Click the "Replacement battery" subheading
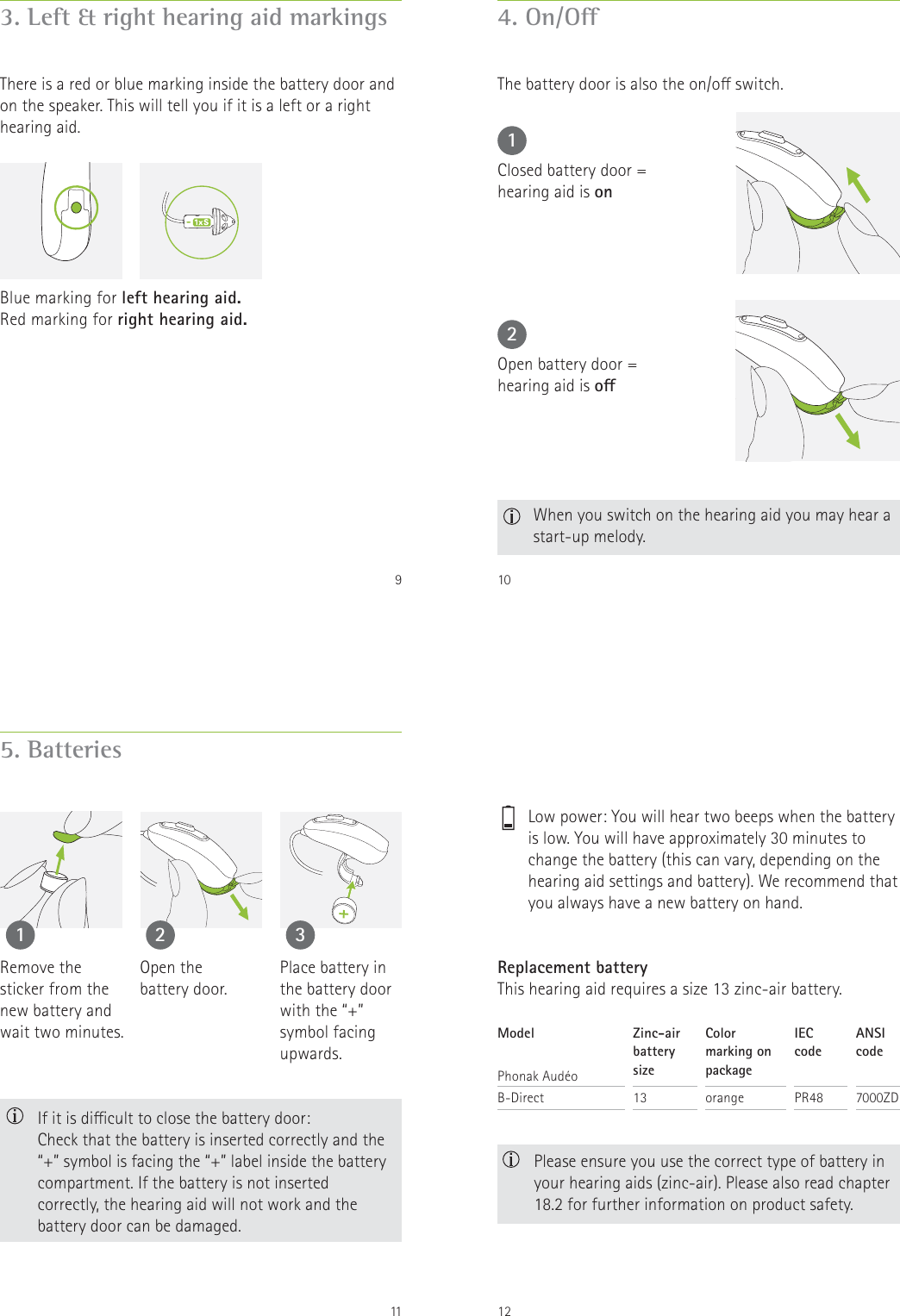 pyautogui.click(x=572, y=967)
